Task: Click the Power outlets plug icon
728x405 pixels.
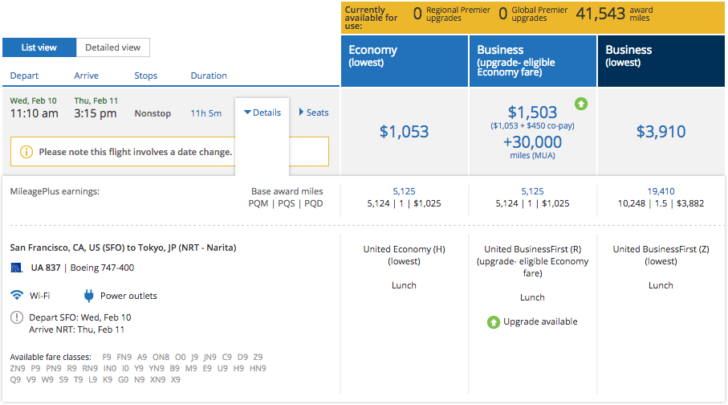Action: 89,296
